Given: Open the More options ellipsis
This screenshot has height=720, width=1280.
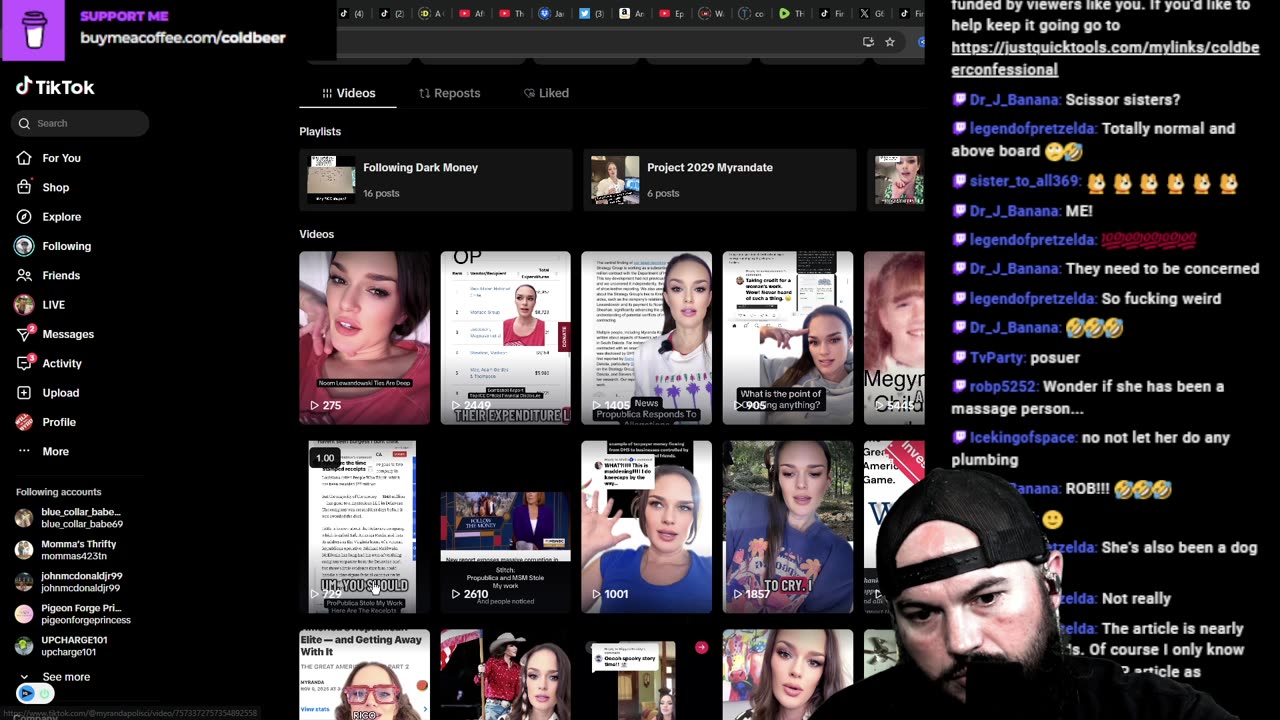Looking at the screenshot, I should pyautogui.click(x=24, y=451).
